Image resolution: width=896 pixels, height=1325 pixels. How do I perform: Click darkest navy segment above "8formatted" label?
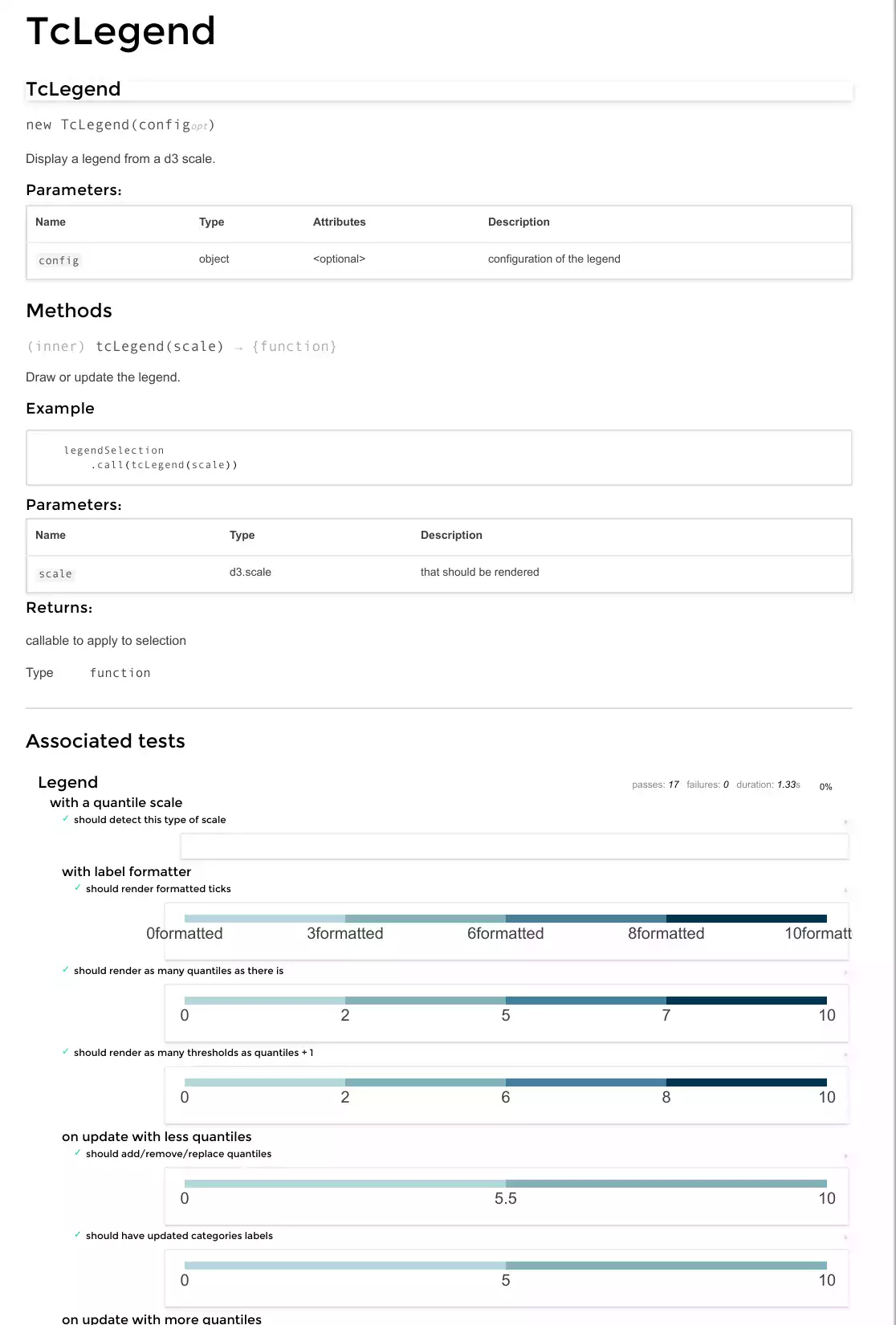[746, 919]
